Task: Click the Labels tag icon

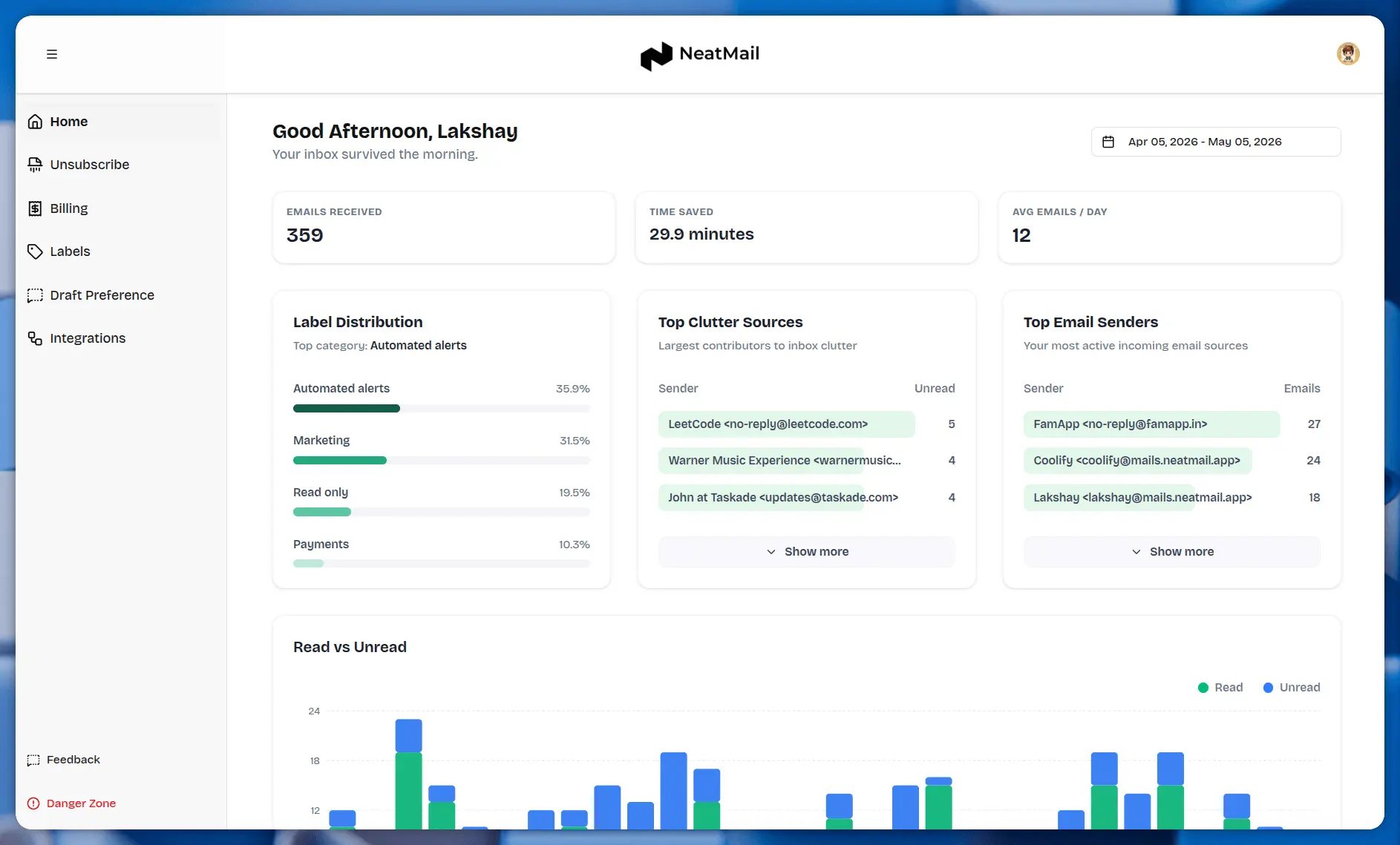Action: point(35,251)
